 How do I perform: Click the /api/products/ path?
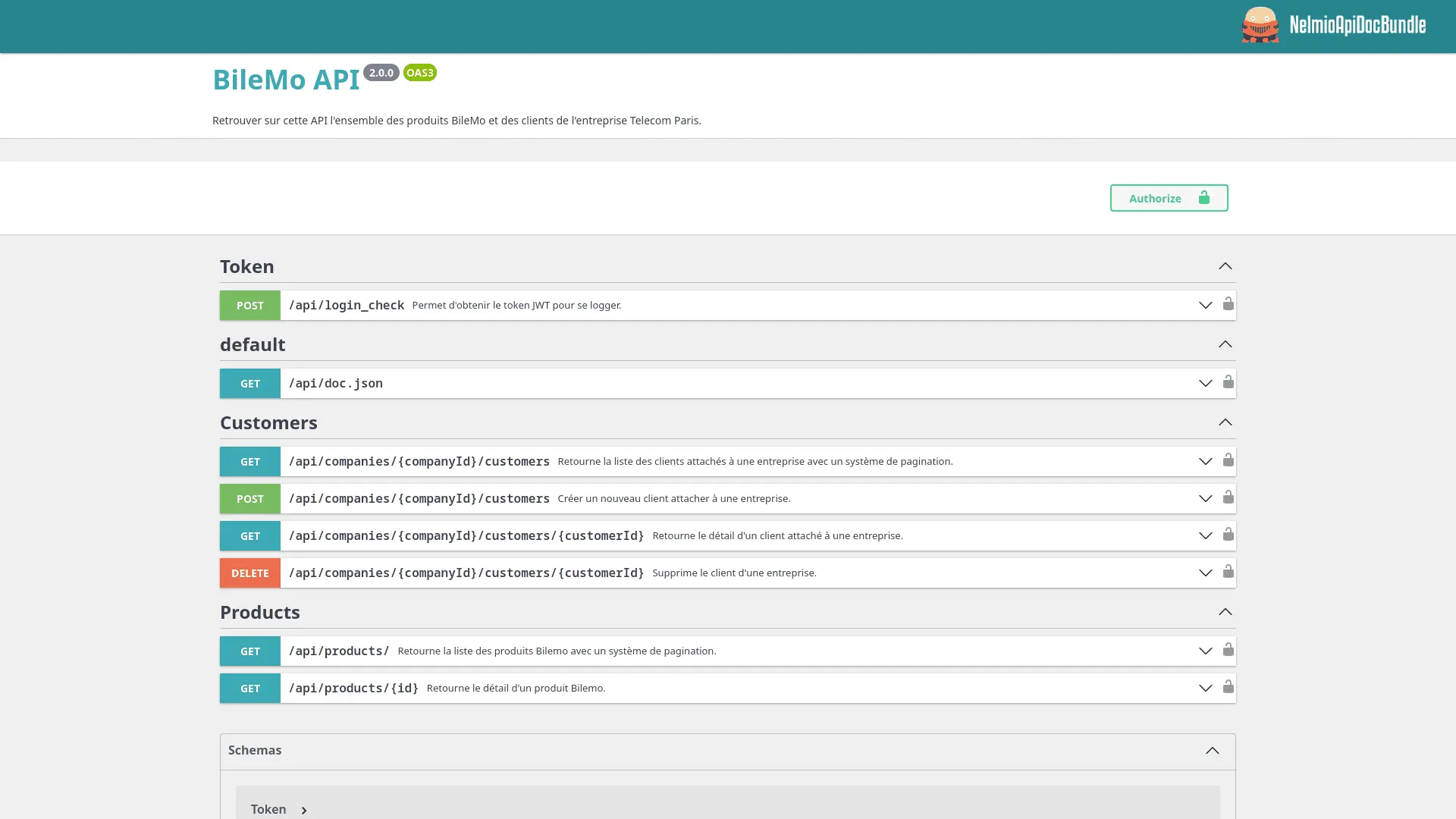tap(339, 651)
